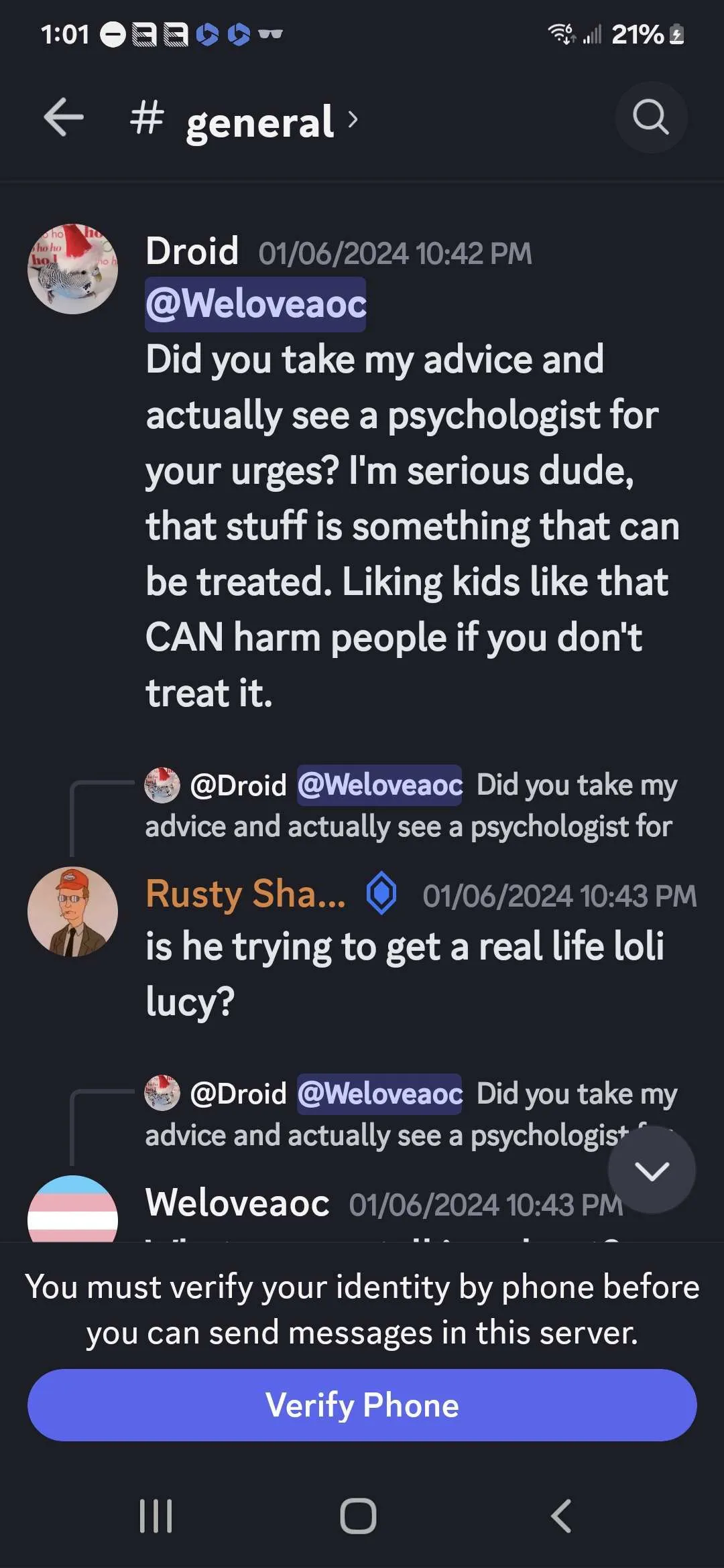Open the Android recent apps button
724x1568 pixels.
[x=156, y=1516]
